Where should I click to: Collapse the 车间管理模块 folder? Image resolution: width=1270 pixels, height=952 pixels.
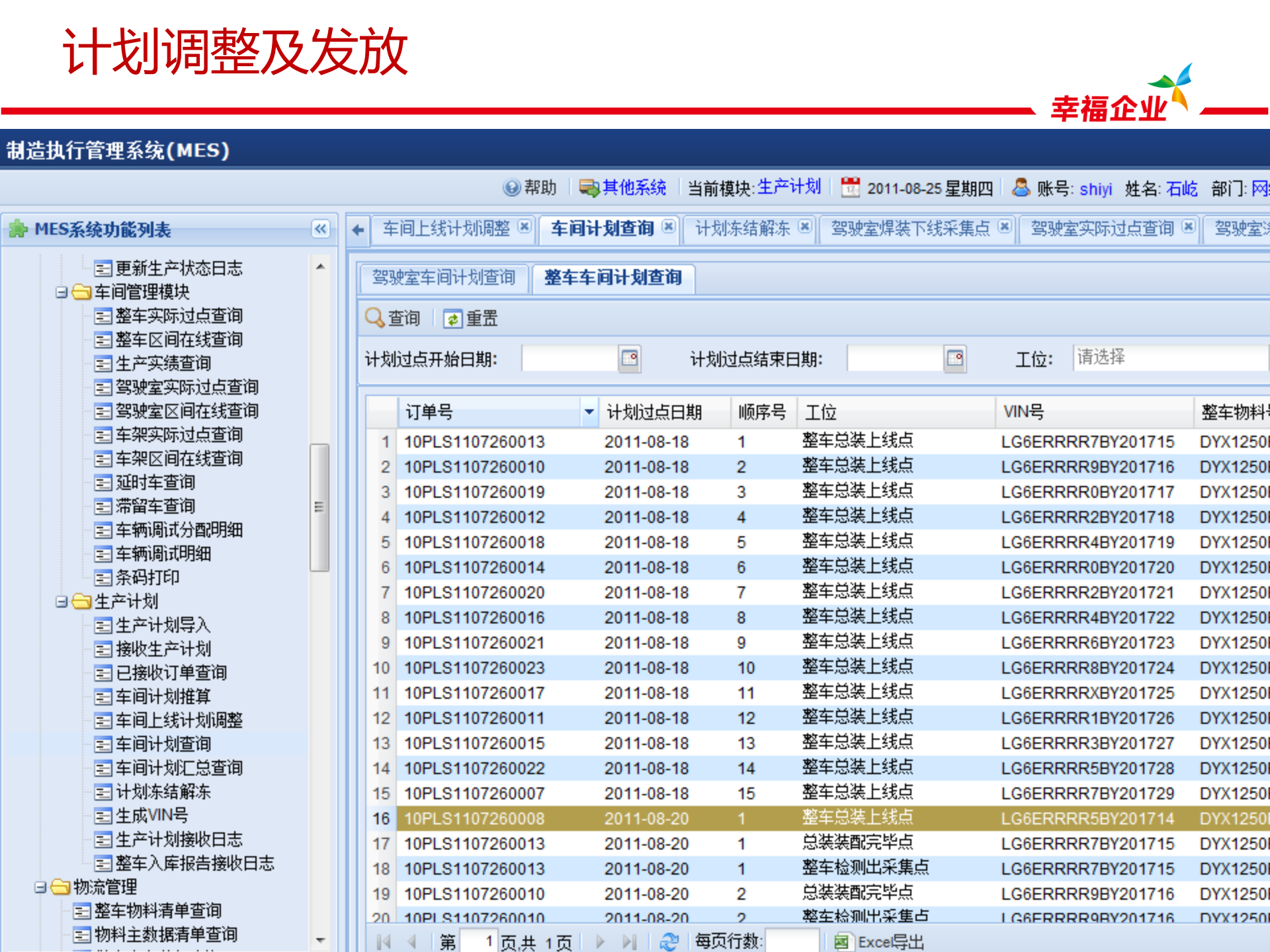(x=63, y=292)
